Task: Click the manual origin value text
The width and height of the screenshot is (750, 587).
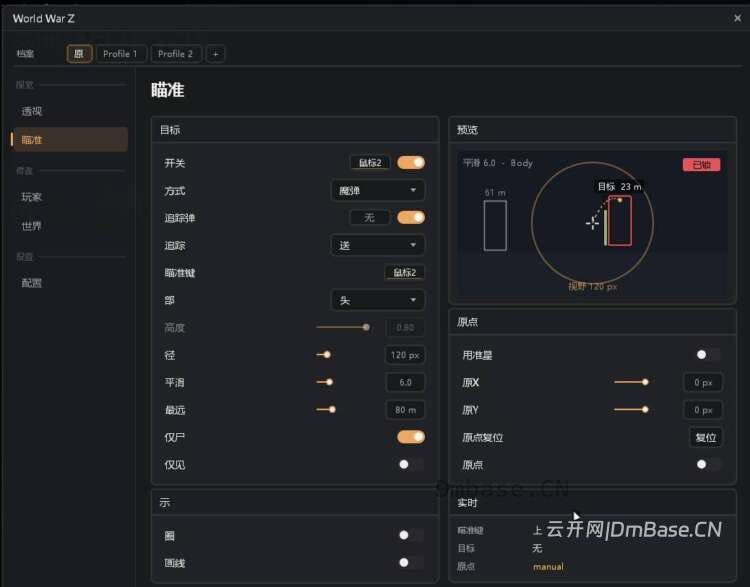Action: (548, 567)
